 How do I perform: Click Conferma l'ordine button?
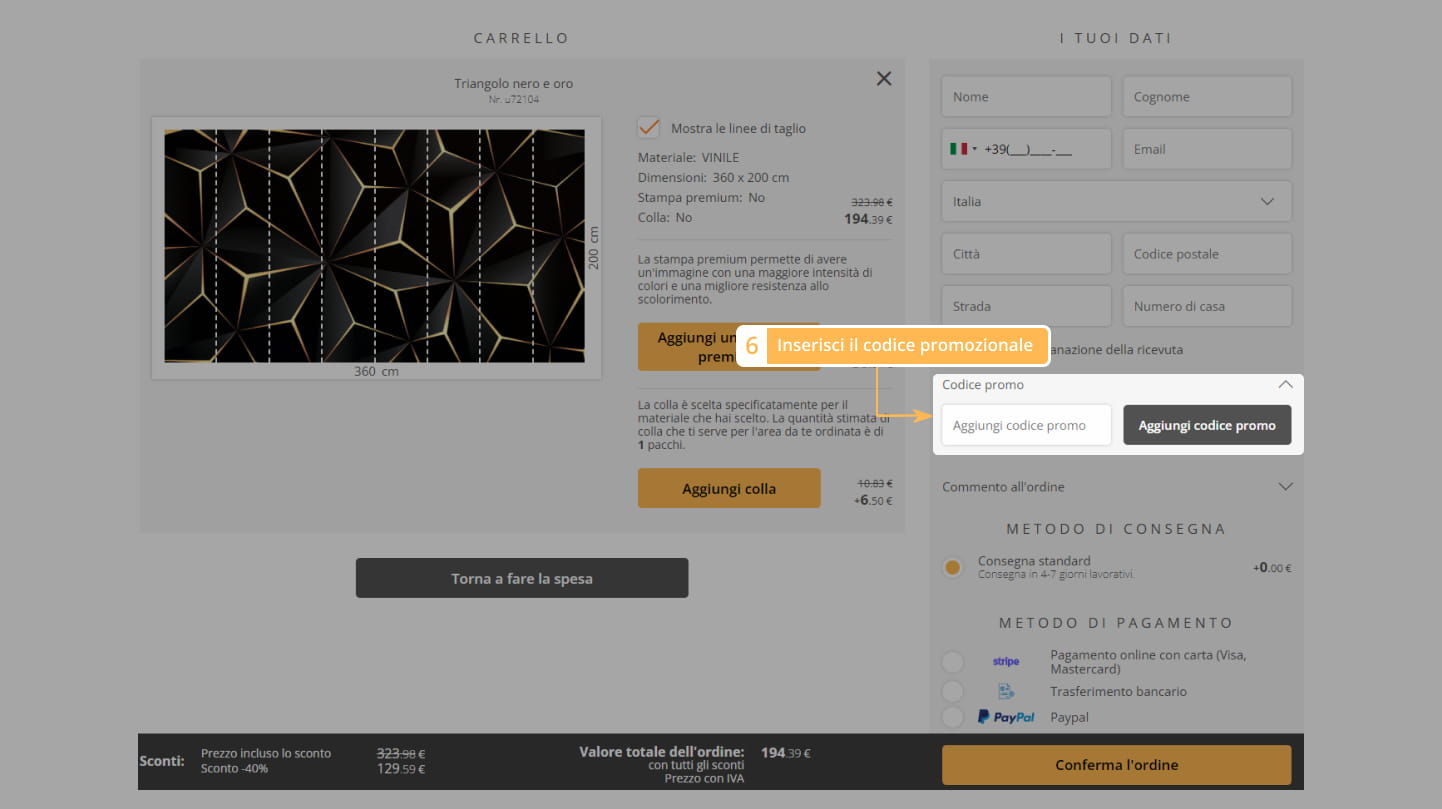click(1116, 765)
